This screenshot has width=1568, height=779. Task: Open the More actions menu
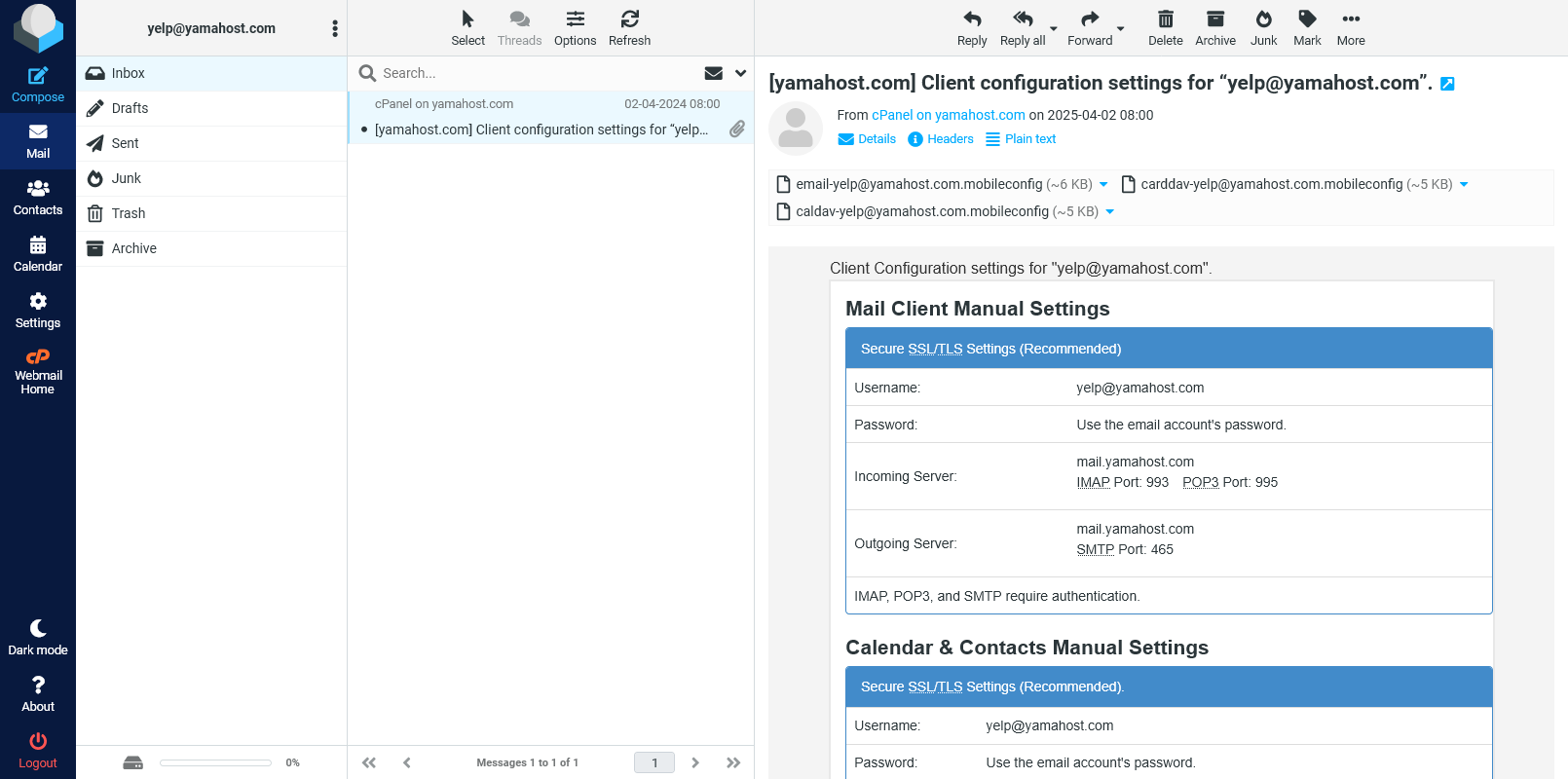(x=1351, y=28)
